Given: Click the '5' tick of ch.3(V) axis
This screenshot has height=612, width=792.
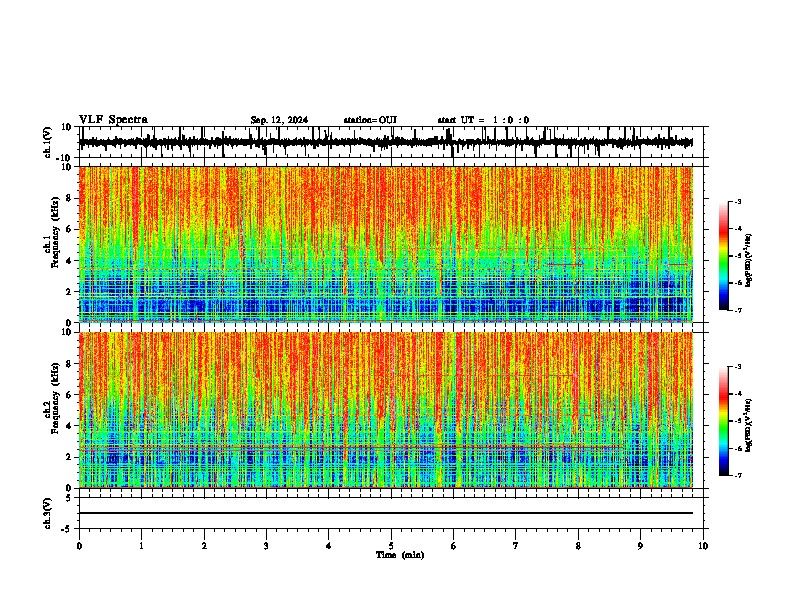Looking at the screenshot, I should pos(70,498).
